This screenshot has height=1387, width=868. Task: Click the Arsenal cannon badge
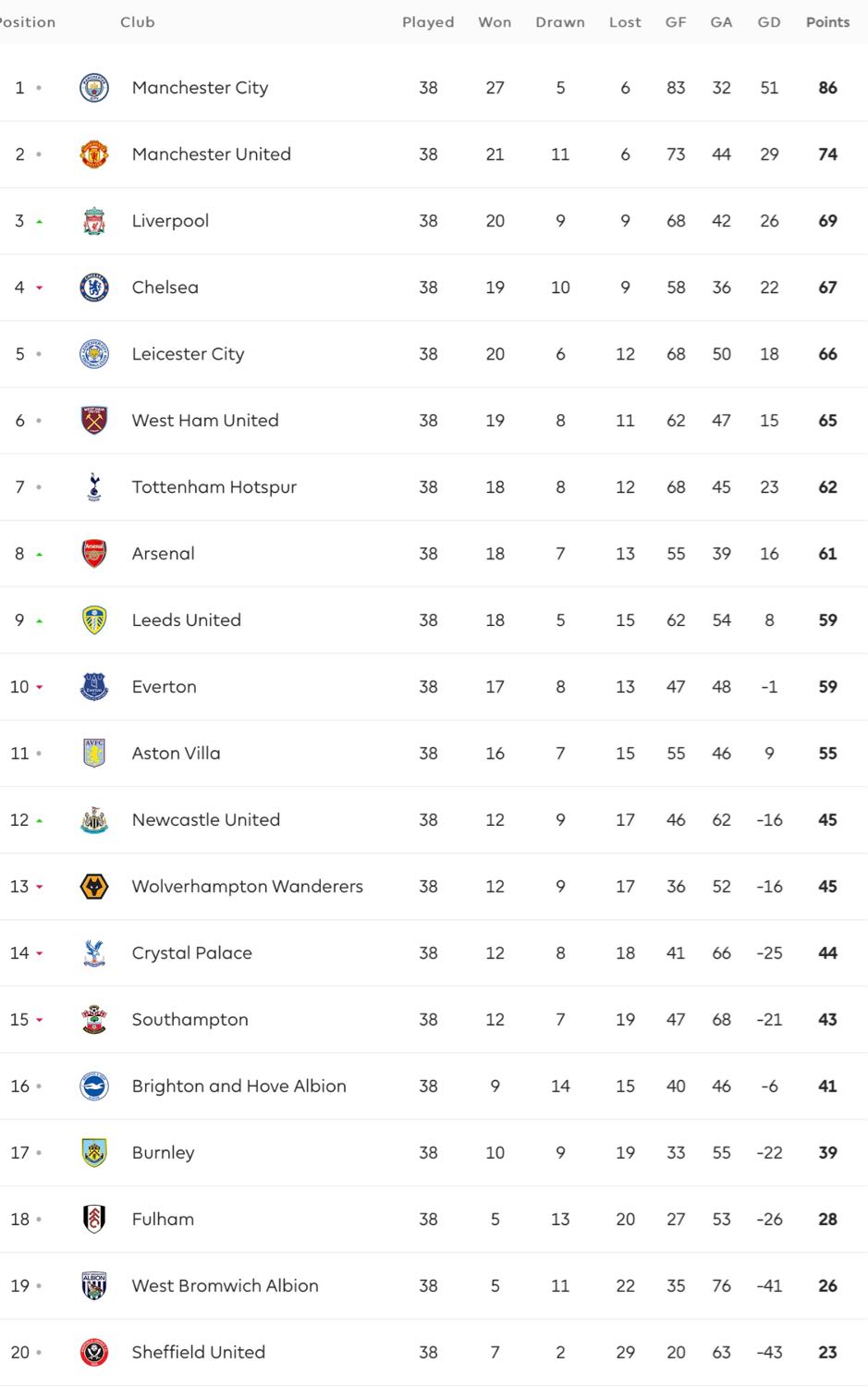[94, 554]
